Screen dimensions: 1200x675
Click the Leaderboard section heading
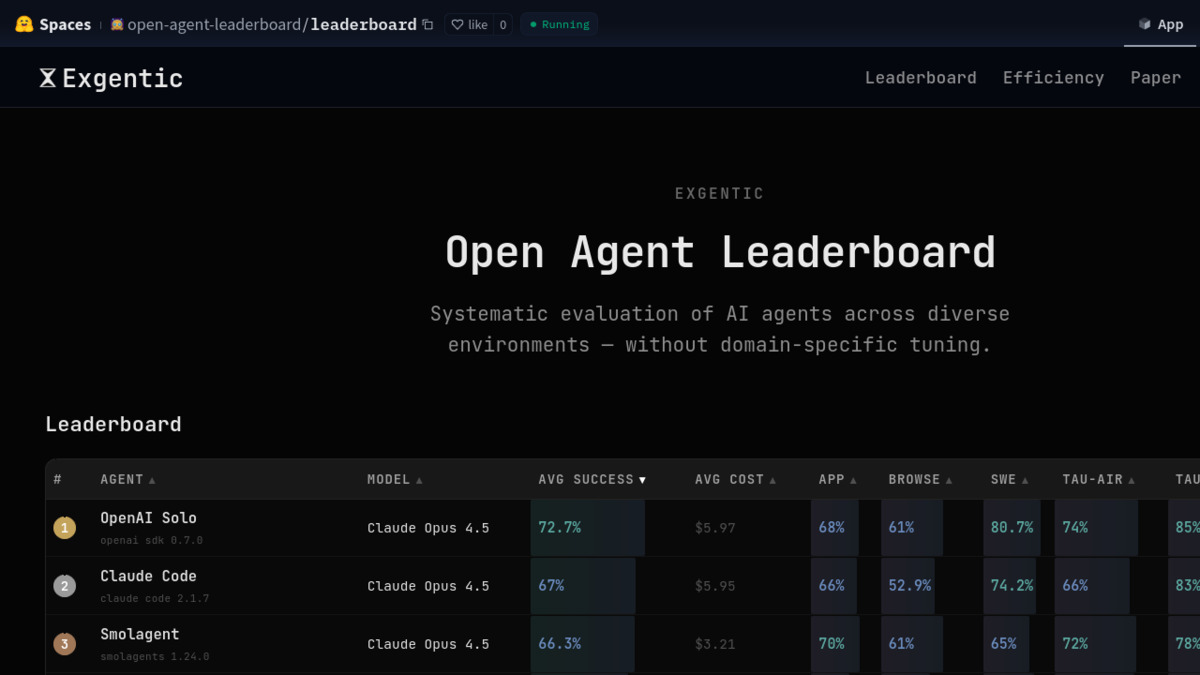tap(113, 424)
